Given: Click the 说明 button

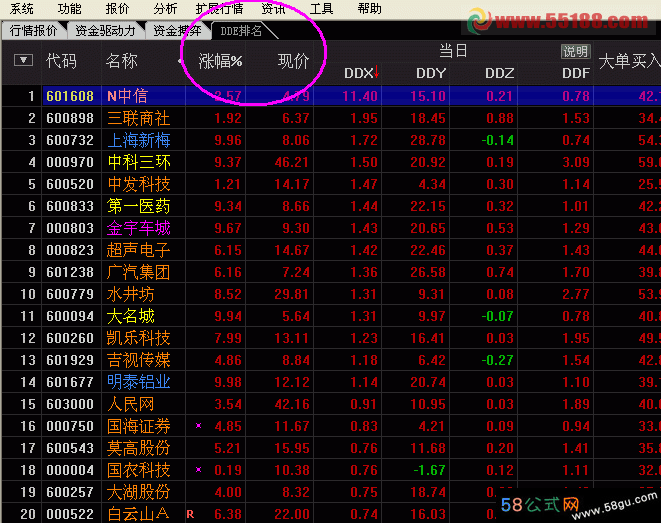Looking at the screenshot, I should click(x=575, y=51).
